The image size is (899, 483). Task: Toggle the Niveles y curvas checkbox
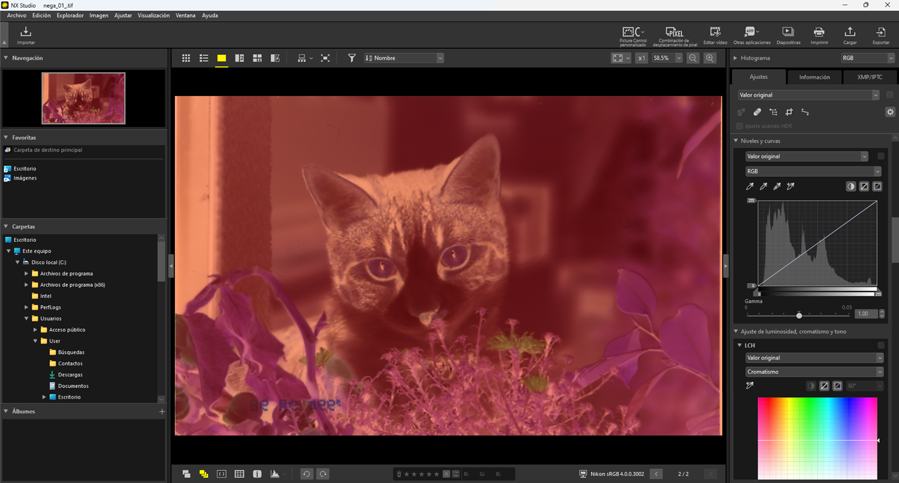(881, 156)
